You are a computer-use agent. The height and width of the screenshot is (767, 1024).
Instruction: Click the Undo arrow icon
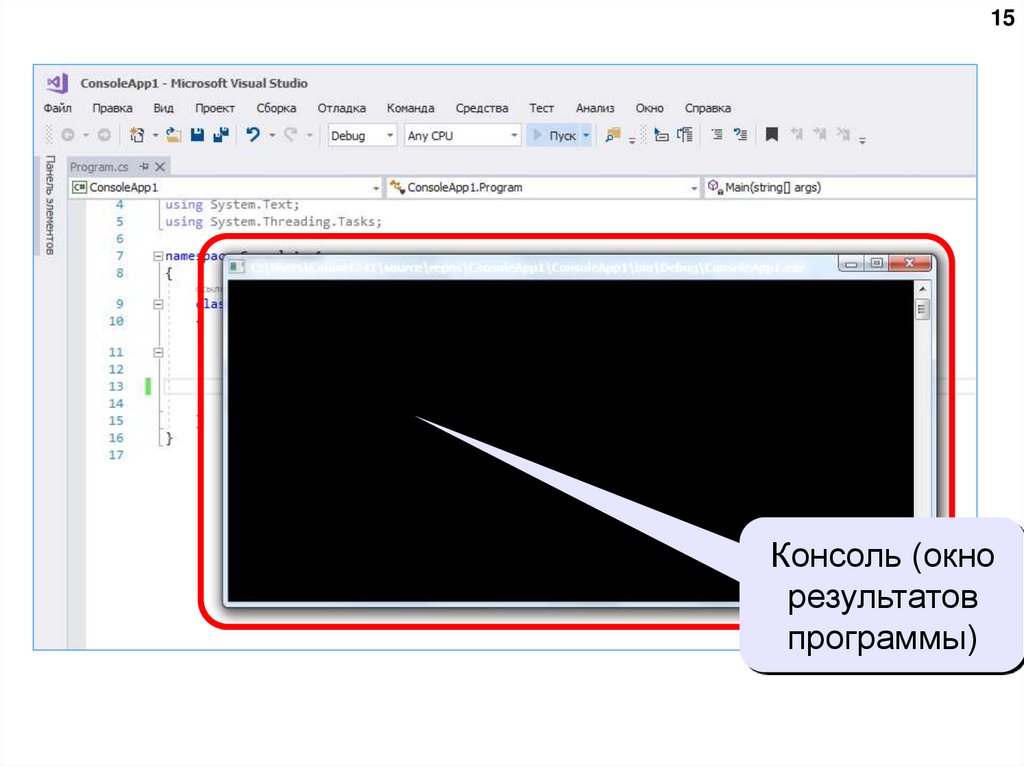point(253,135)
